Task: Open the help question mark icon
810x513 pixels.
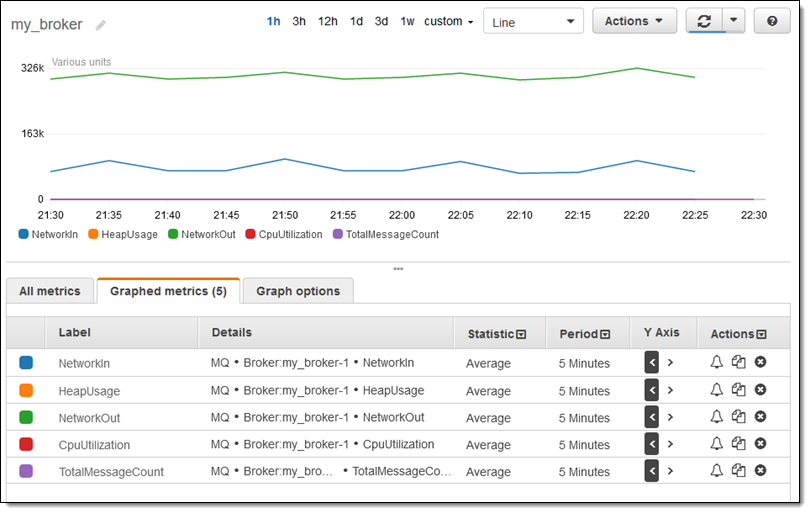Action: (x=771, y=21)
